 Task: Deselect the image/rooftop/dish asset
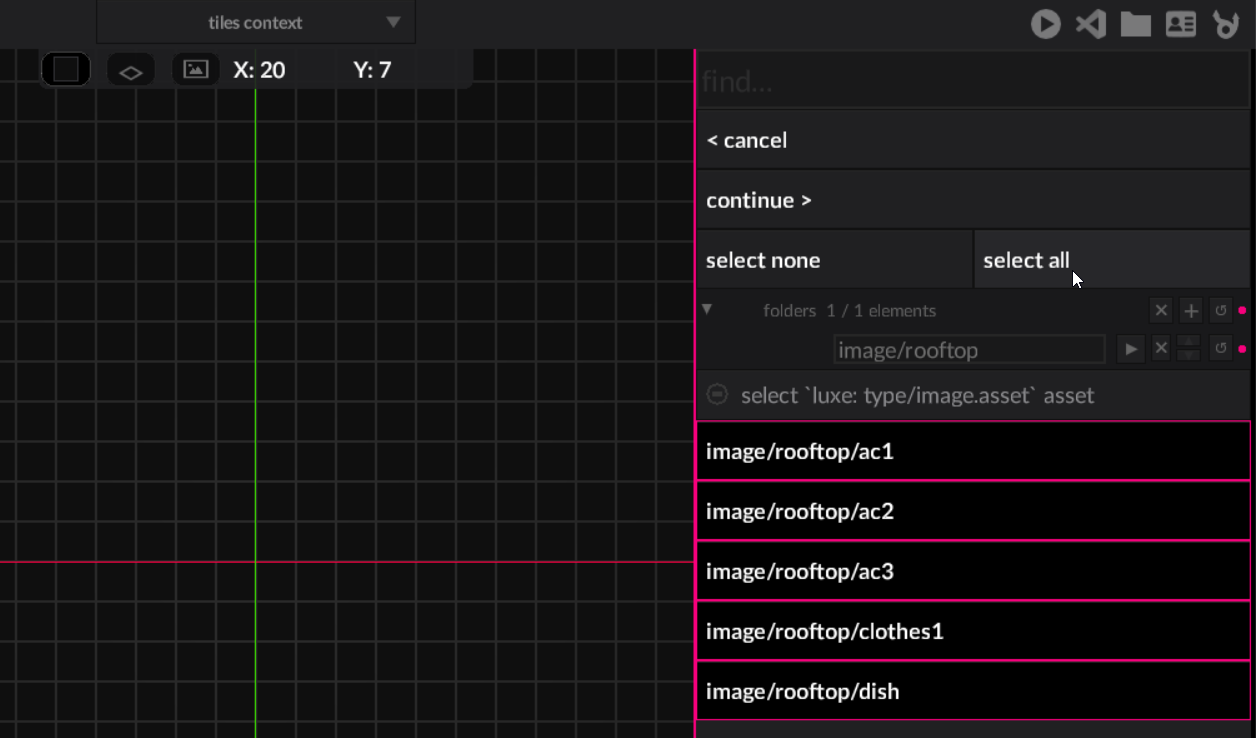pyautogui.click(x=972, y=691)
